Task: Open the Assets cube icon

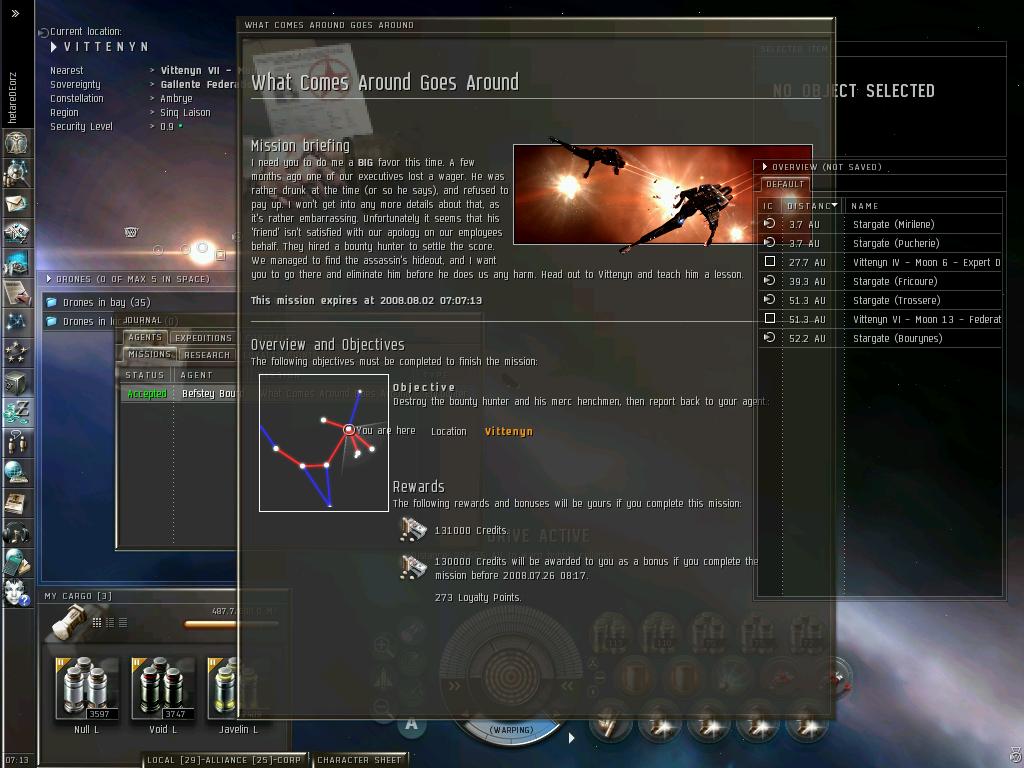Action: (x=16, y=383)
